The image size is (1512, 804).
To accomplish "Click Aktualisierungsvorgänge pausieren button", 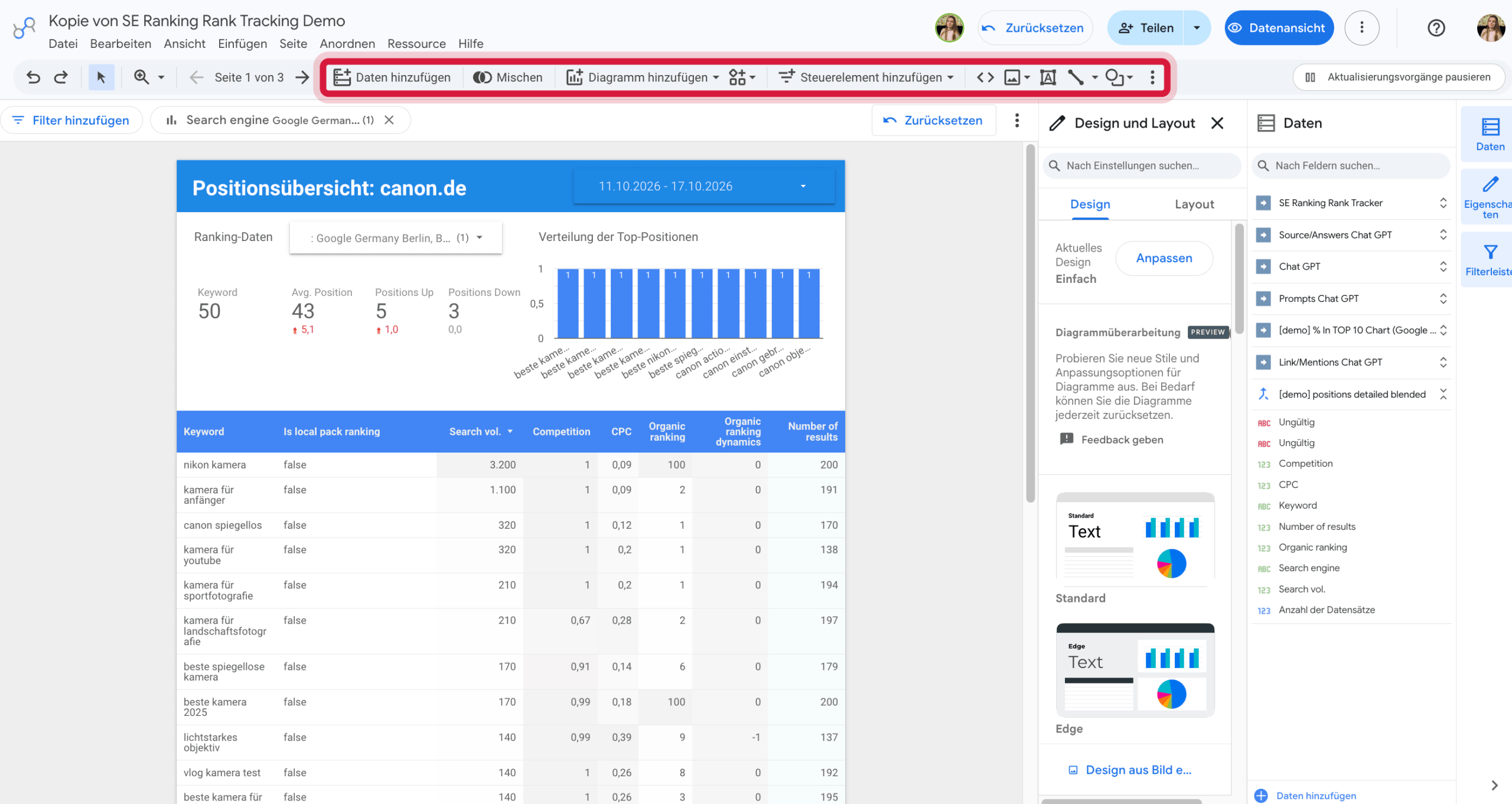I will (x=1398, y=77).
